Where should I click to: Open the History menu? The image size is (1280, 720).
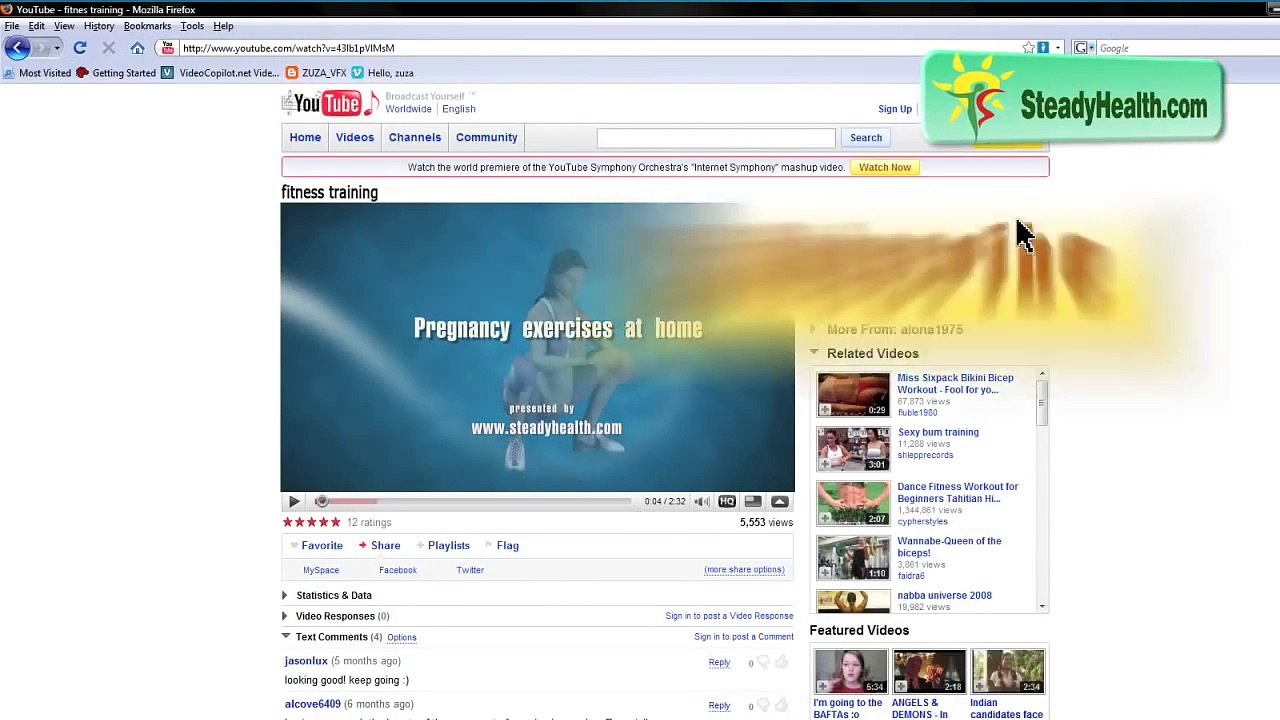coord(99,26)
